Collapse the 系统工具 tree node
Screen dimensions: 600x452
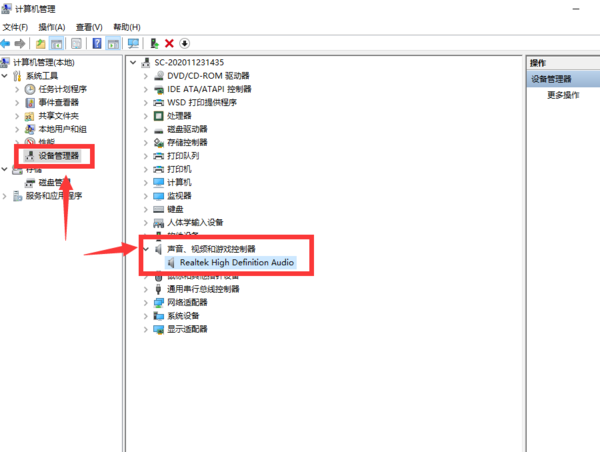coord(5,76)
